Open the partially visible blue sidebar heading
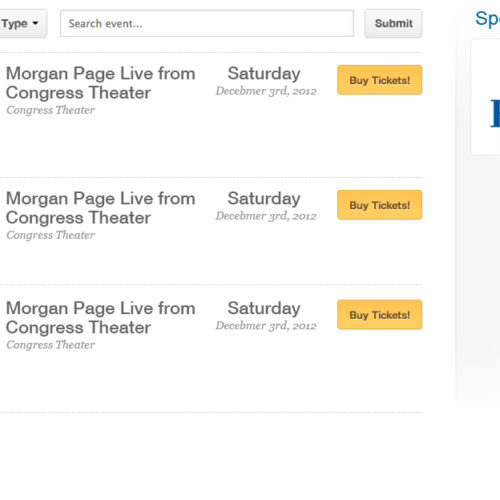The image size is (500, 500). (x=487, y=19)
